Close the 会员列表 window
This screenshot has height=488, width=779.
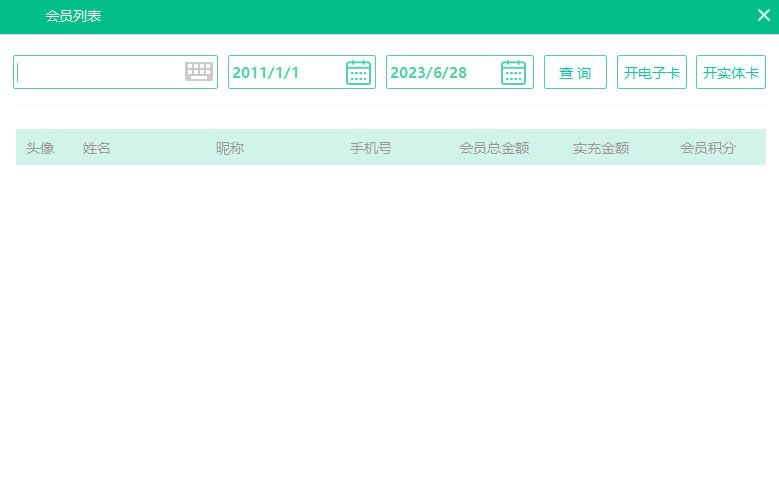(x=763, y=15)
